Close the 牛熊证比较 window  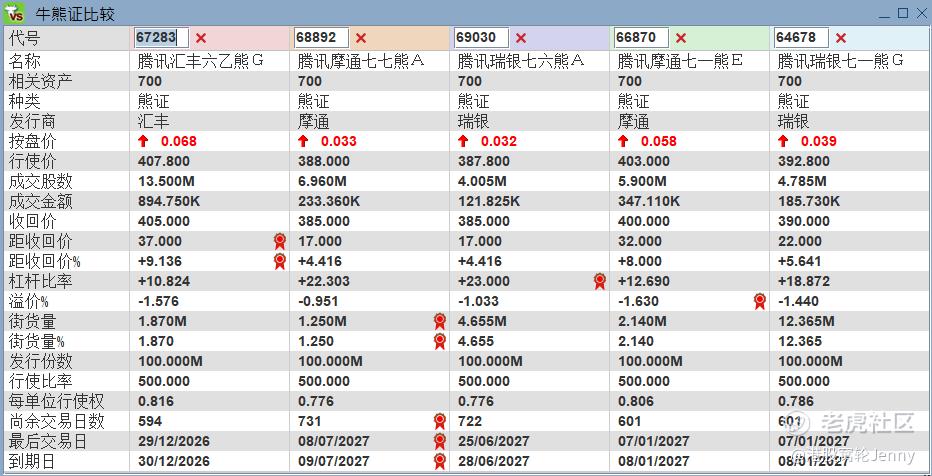point(920,13)
